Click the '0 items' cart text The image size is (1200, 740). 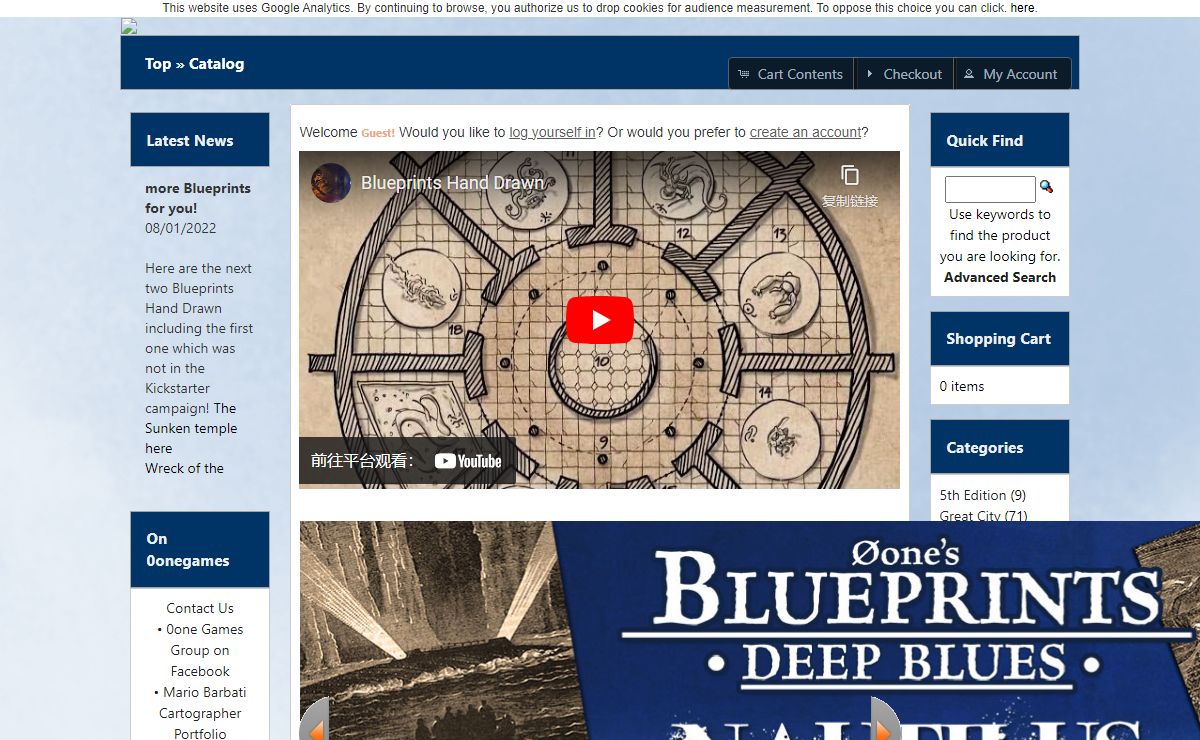coord(962,386)
